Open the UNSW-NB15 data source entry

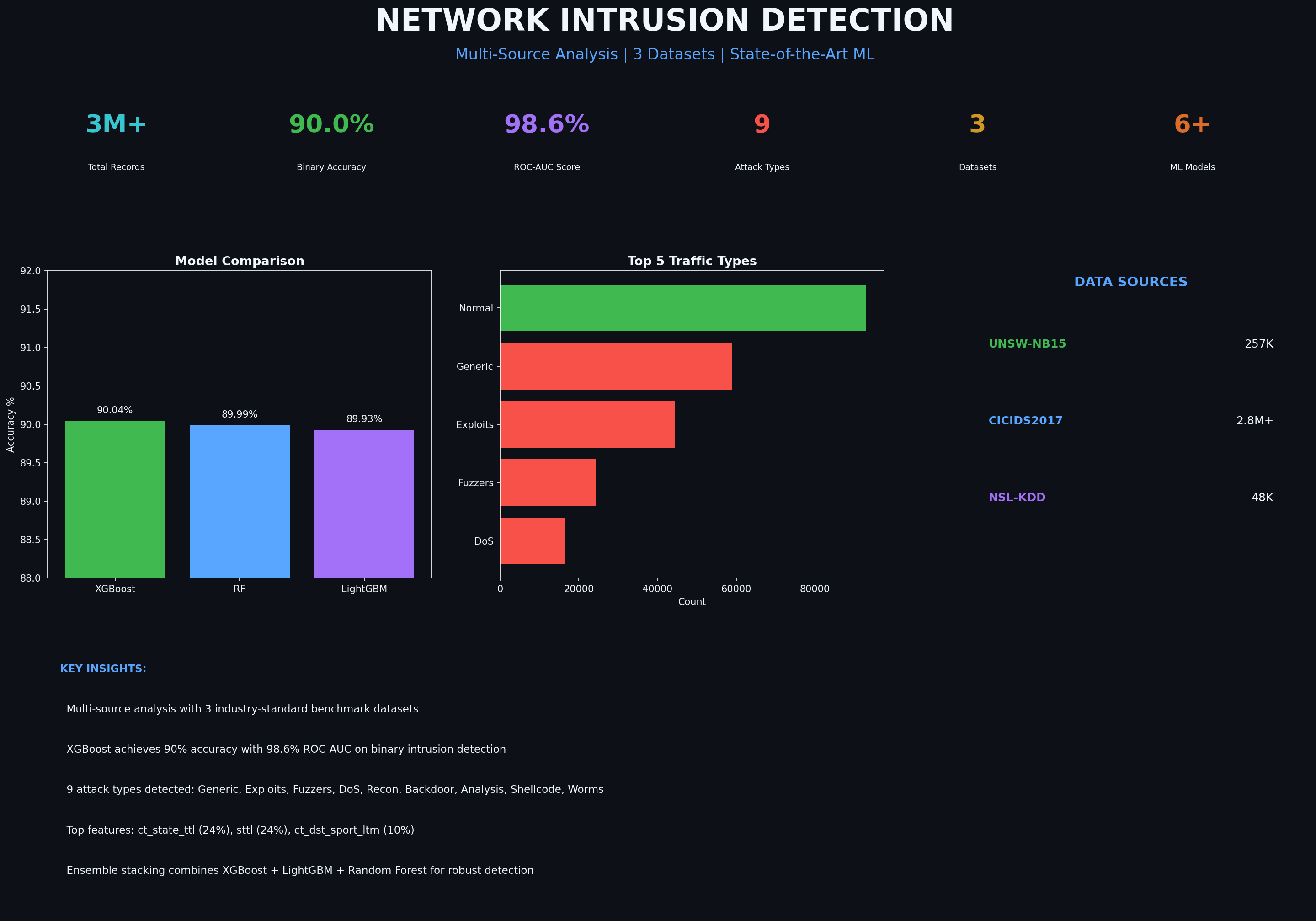[1027, 344]
